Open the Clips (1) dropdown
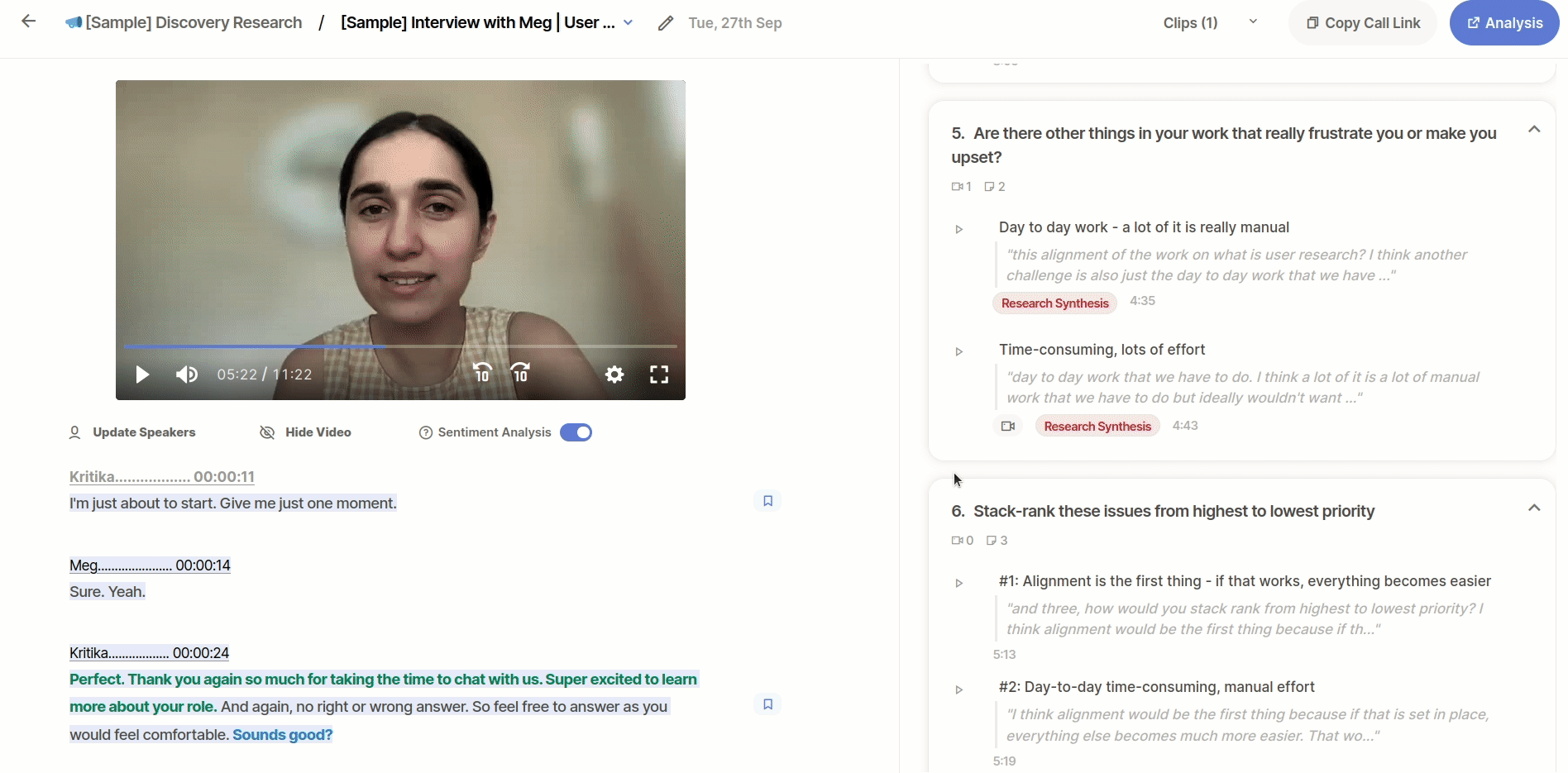Screen dimensions: 1568x773 (1253, 22)
